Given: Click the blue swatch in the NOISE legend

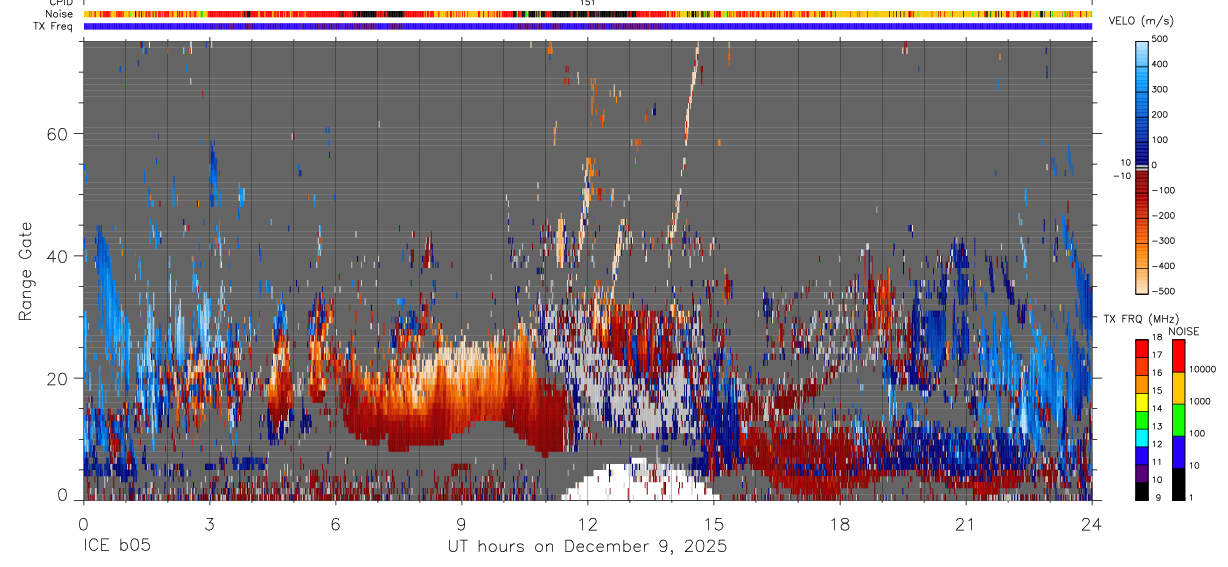Looking at the screenshot, I should click(1179, 450).
